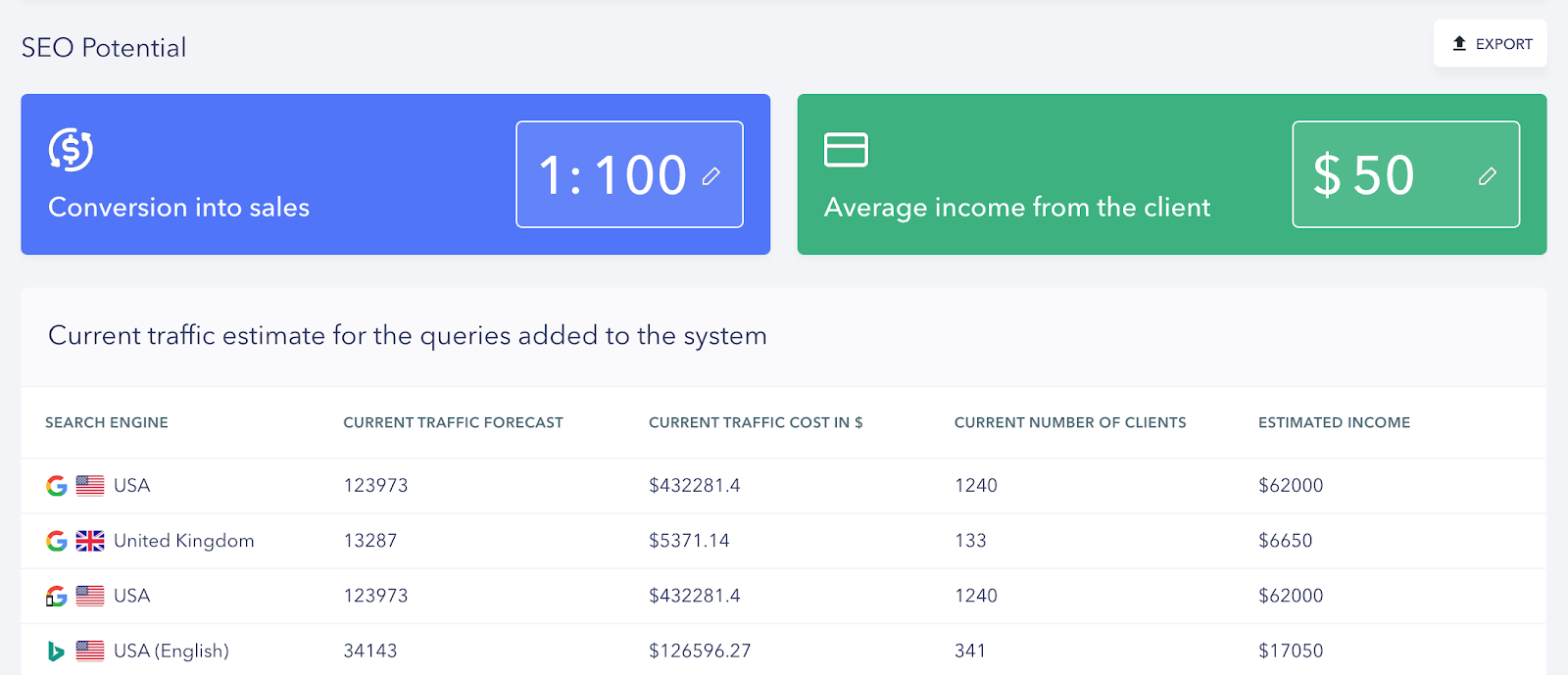Sort by Search Engine column header
Screen dimensions: 1568x675
coord(107,422)
